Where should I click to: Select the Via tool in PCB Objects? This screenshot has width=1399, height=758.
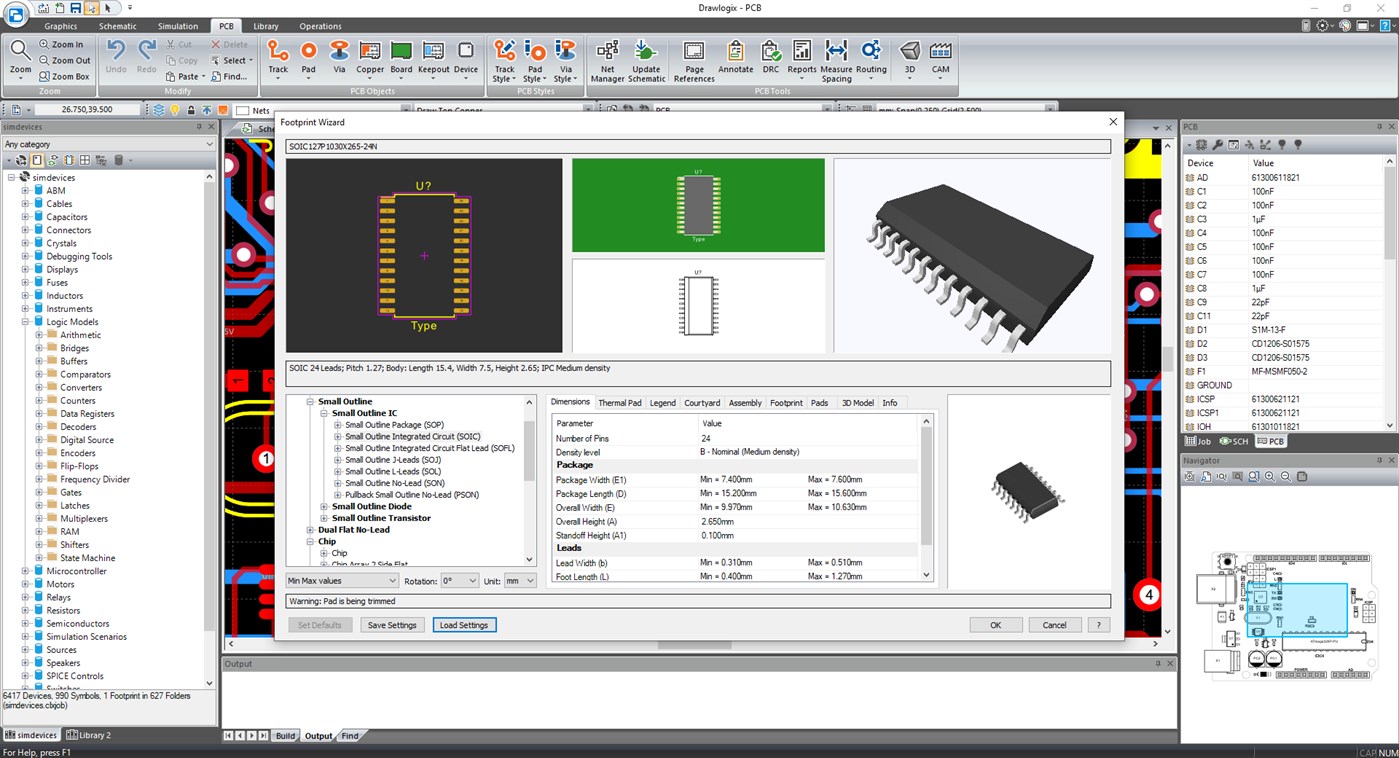339,57
